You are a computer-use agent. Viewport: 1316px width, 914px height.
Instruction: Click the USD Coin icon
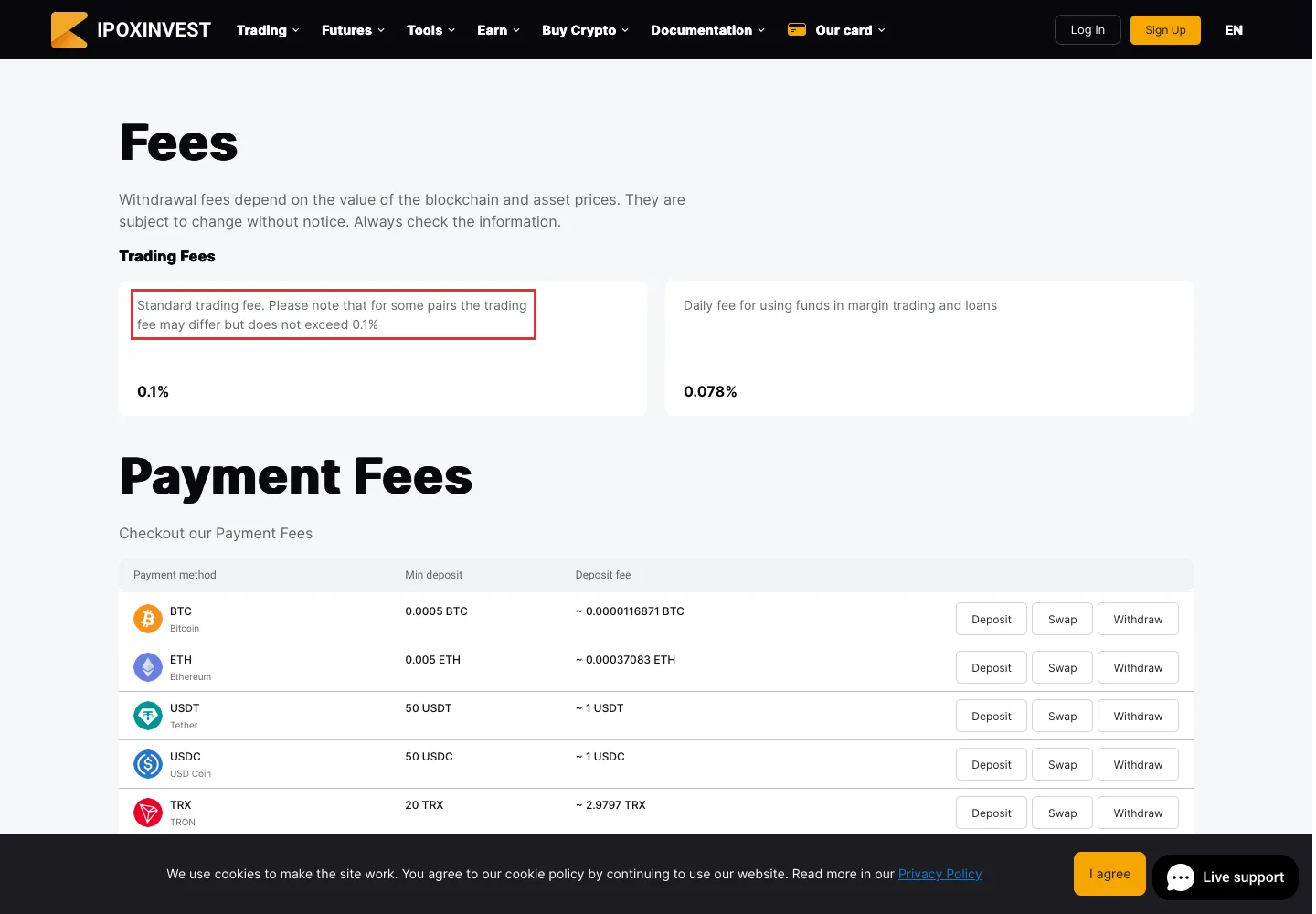[148, 764]
